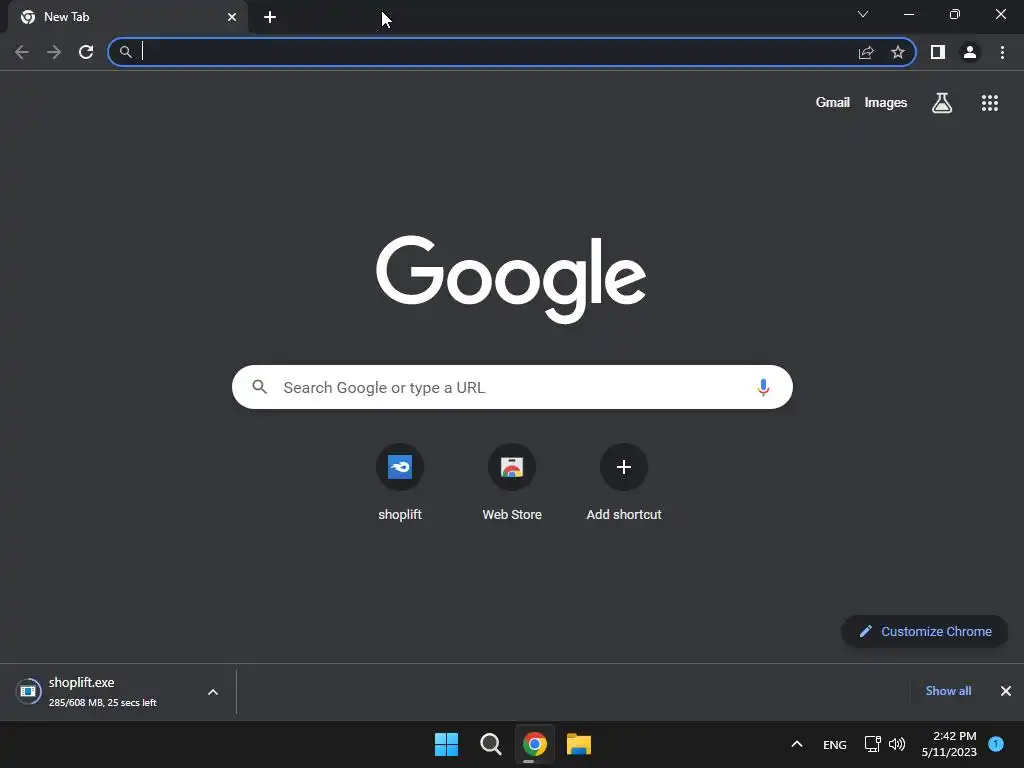Click the forward navigation arrow
This screenshot has height=768, width=1024.
(54, 52)
